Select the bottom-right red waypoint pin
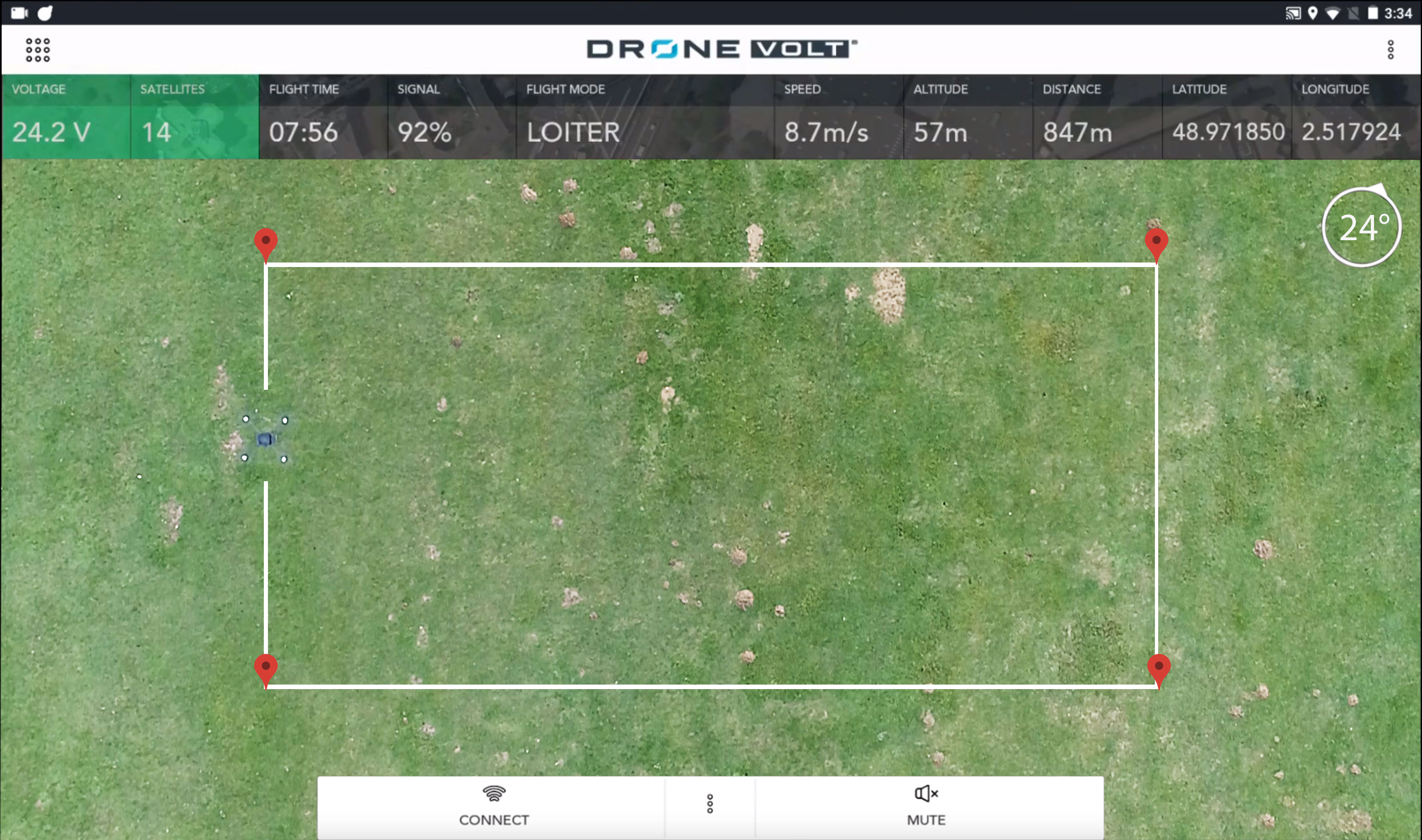 (1159, 671)
